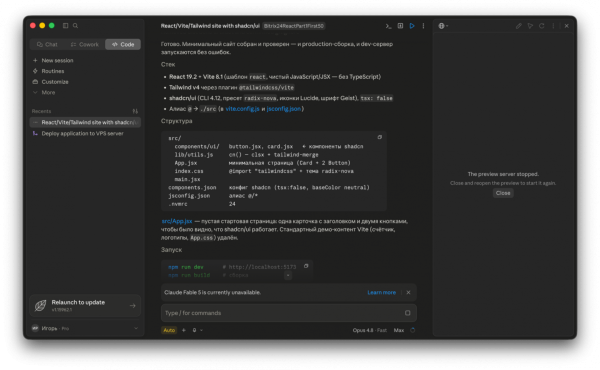600x370 pixels.
Task: Dismiss the Claude Fable 5 unavailable banner
Action: pyautogui.click(x=408, y=293)
